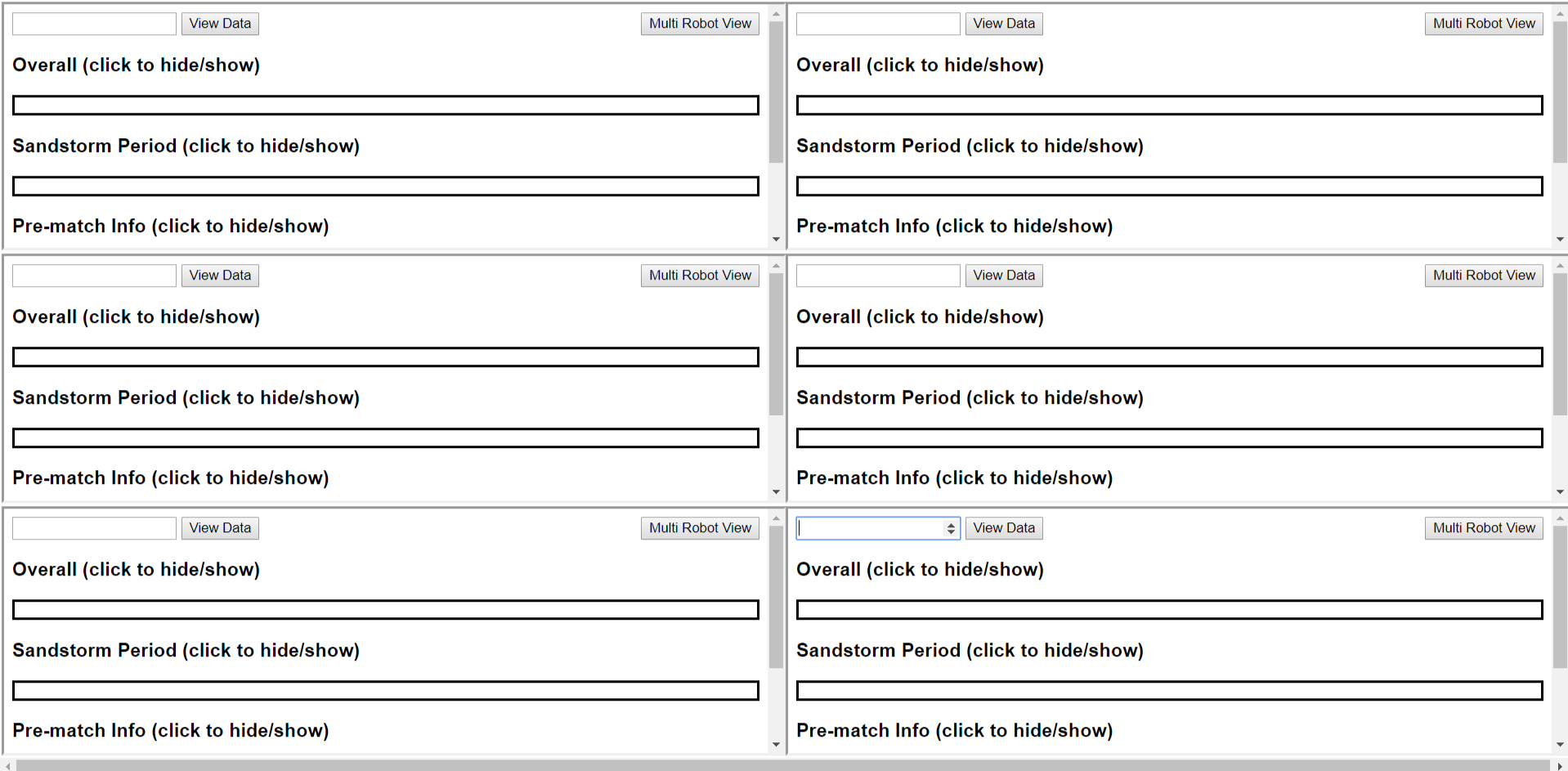
Task: Click scroll-up arrow of top-right panel scrollbar
Action: click(1560, 14)
